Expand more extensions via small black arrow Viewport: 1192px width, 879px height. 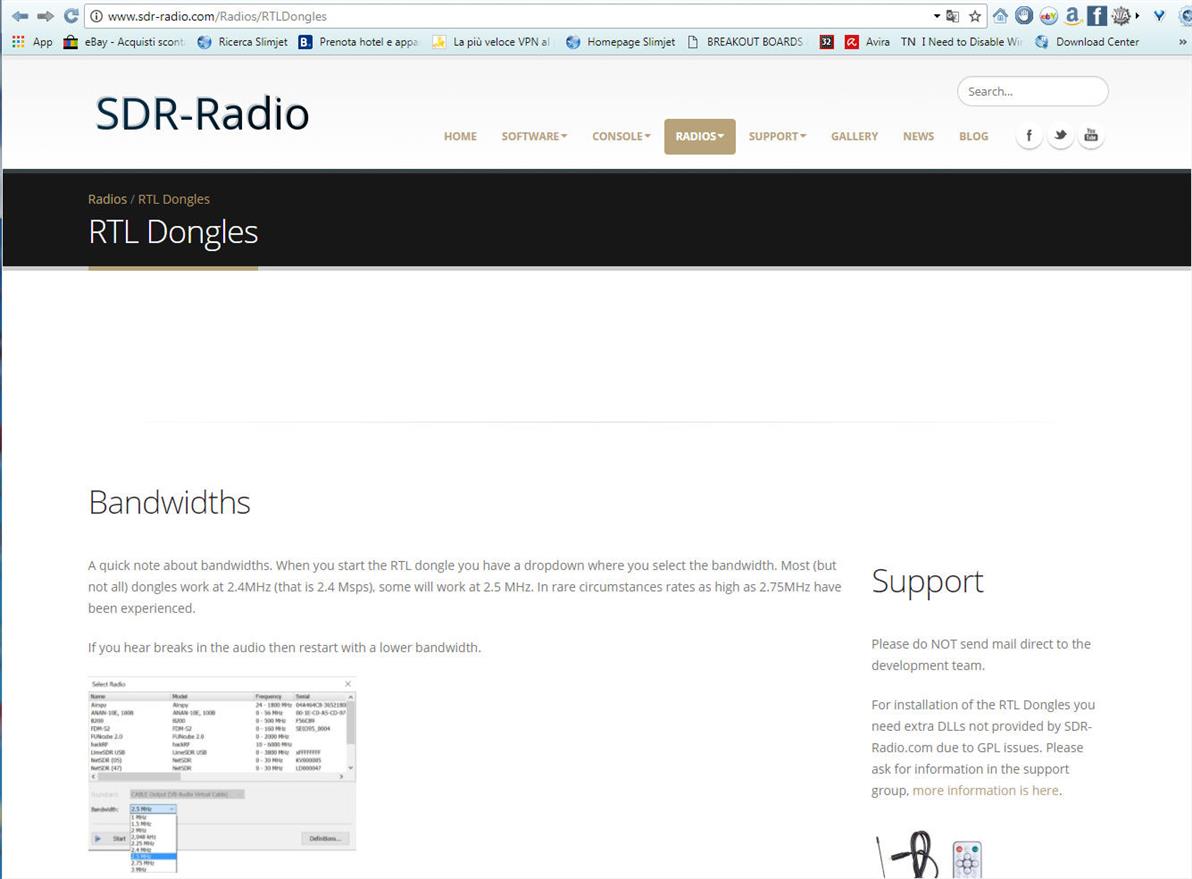(1137, 15)
